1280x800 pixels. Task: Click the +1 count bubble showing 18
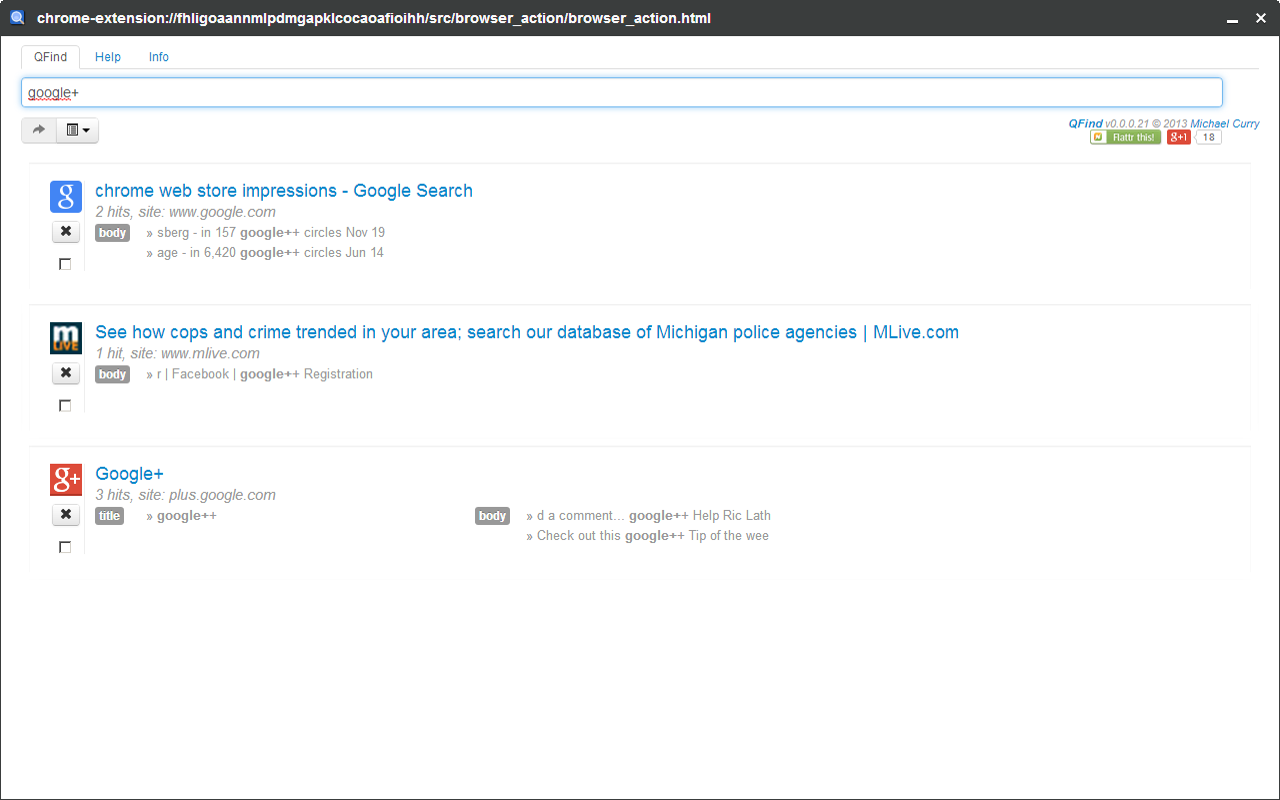(x=1208, y=137)
